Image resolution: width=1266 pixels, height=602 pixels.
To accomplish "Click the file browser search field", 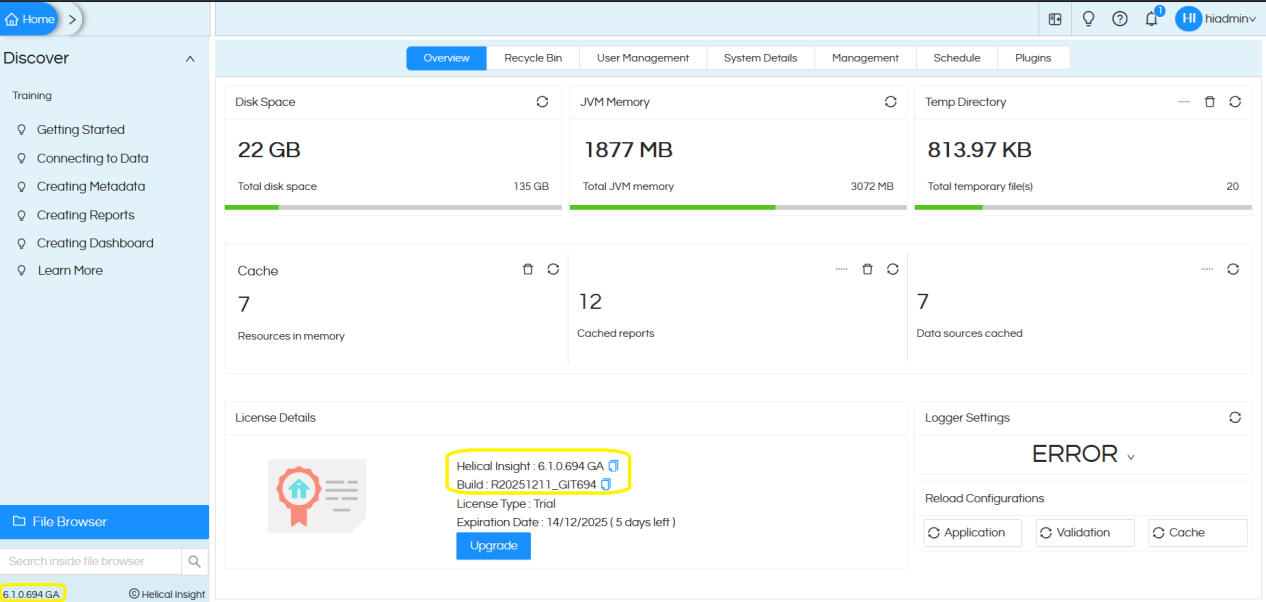I will tap(90, 561).
